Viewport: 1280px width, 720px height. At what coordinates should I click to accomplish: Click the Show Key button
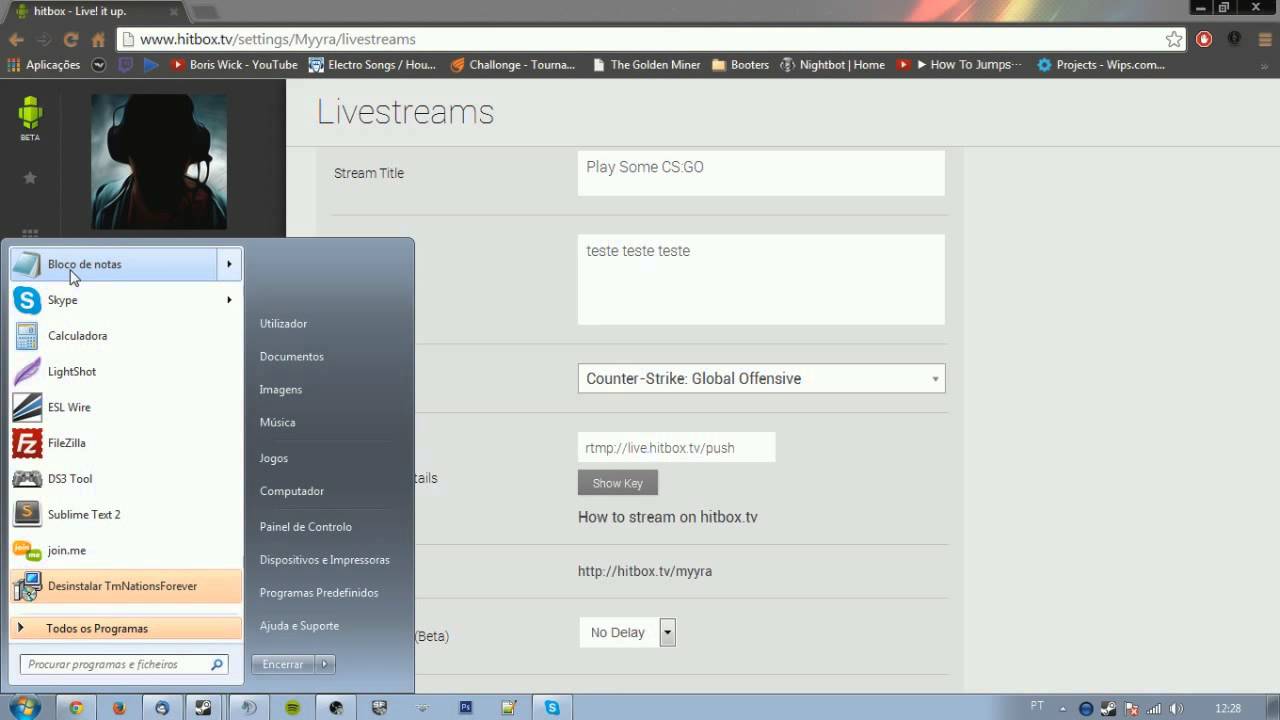[x=618, y=483]
